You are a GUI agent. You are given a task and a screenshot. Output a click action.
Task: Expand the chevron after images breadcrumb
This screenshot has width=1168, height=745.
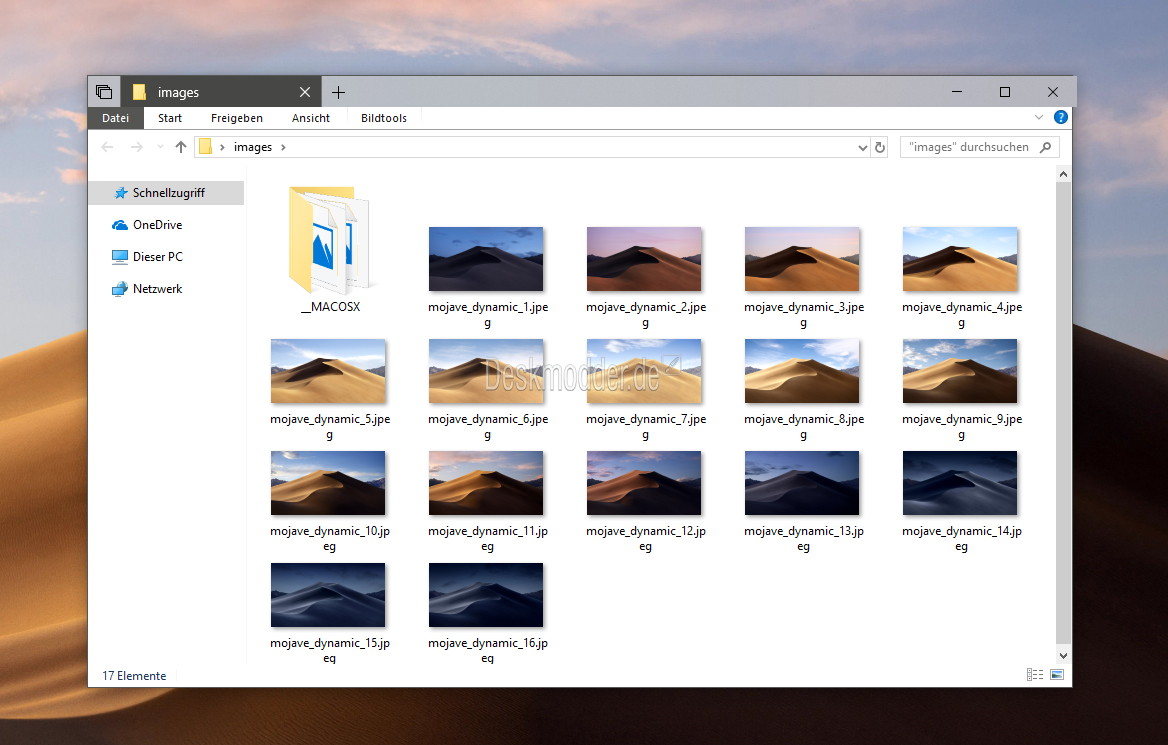pyautogui.click(x=283, y=147)
